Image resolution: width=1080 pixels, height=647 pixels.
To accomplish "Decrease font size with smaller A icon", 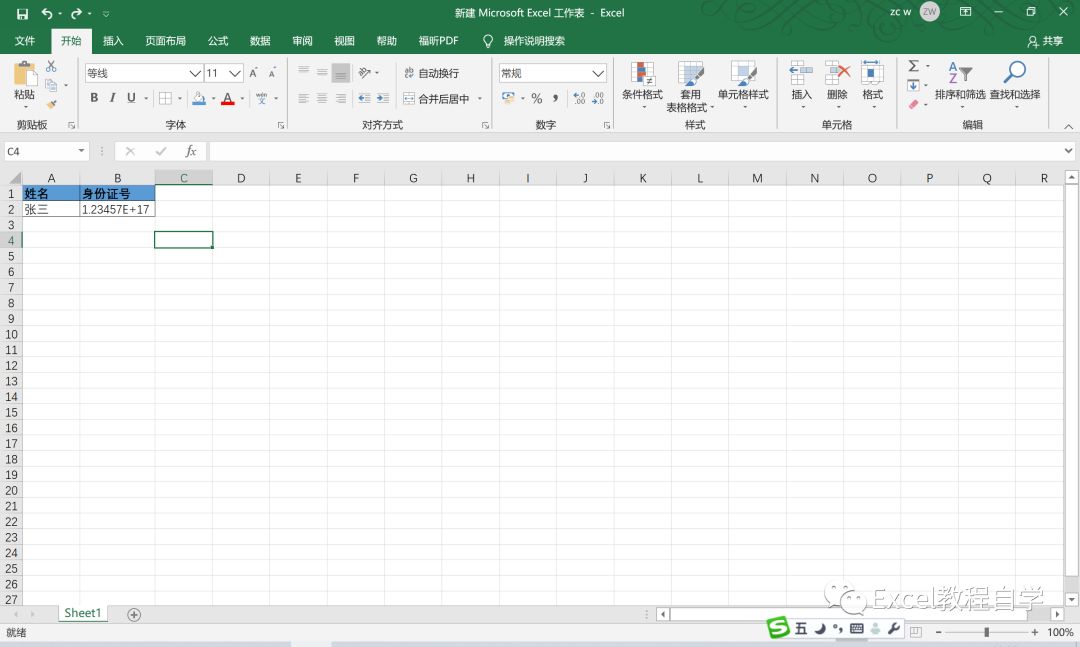I will [x=273, y=73].
